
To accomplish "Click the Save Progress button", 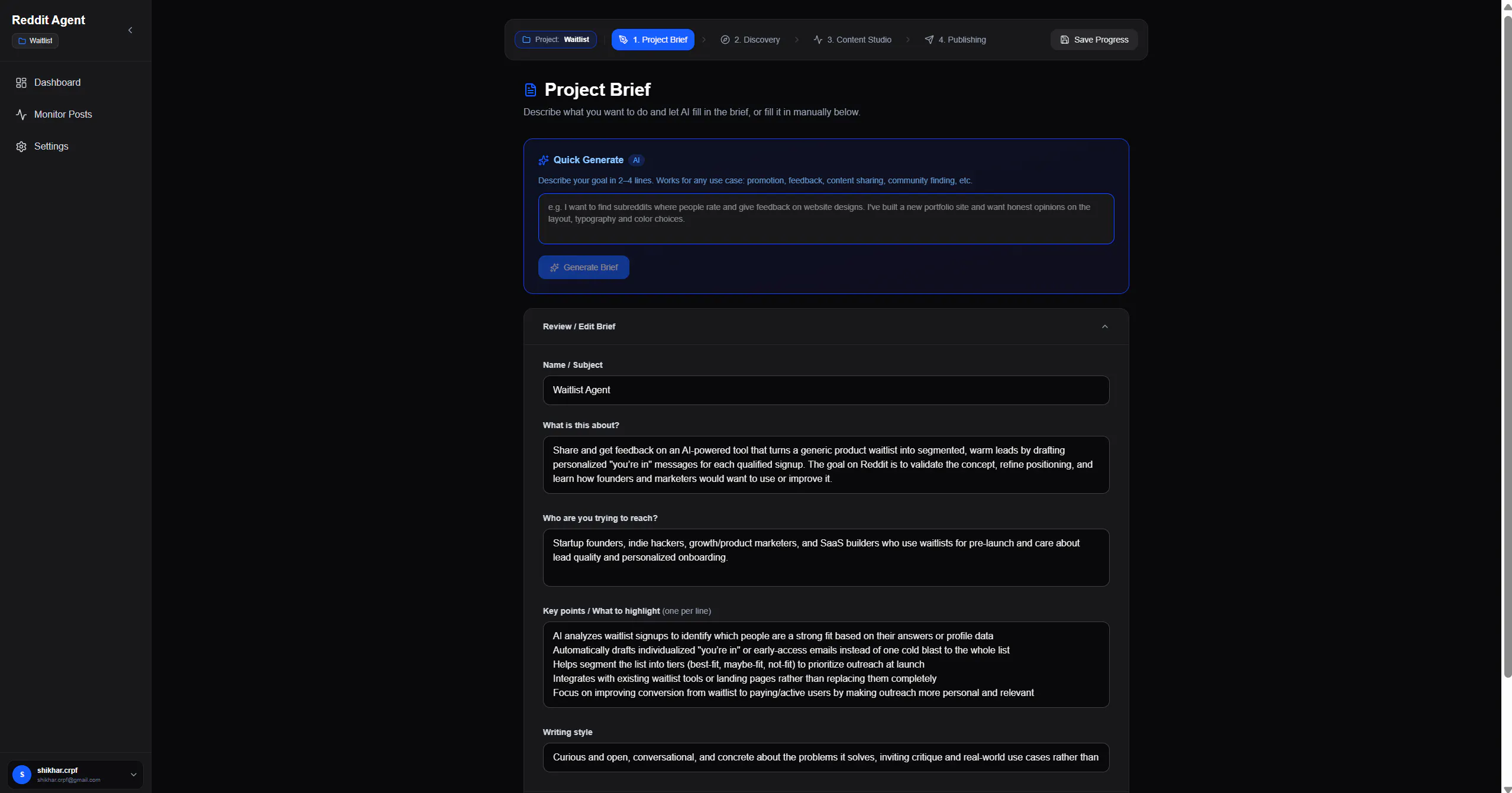I will (x=1094, y=40).
